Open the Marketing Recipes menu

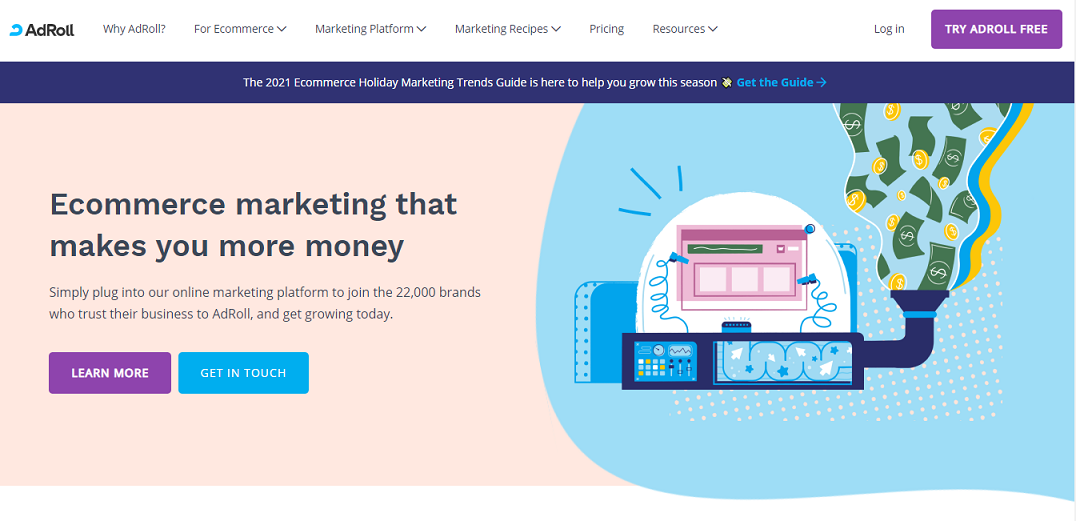pos(508,29)
